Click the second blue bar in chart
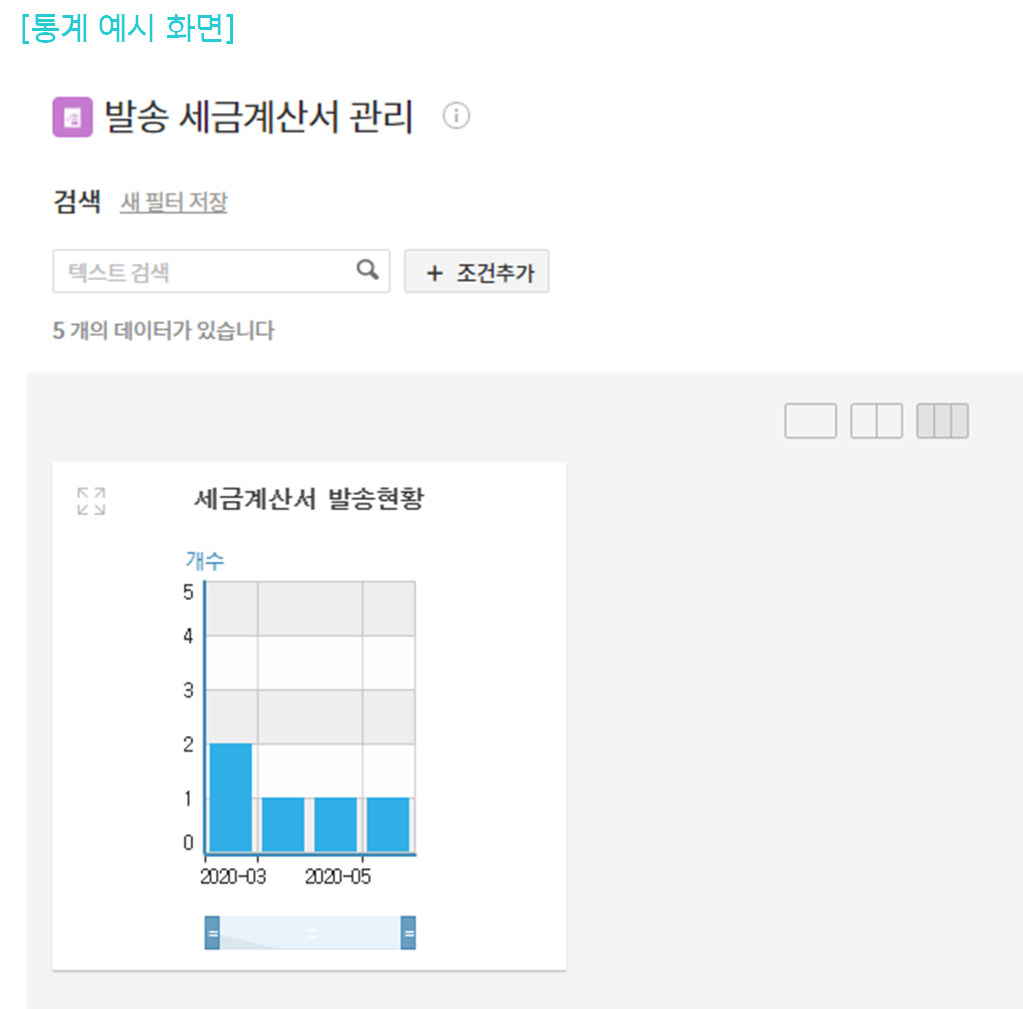Screen dimensions: 1023x1009 tap(283, 824)
